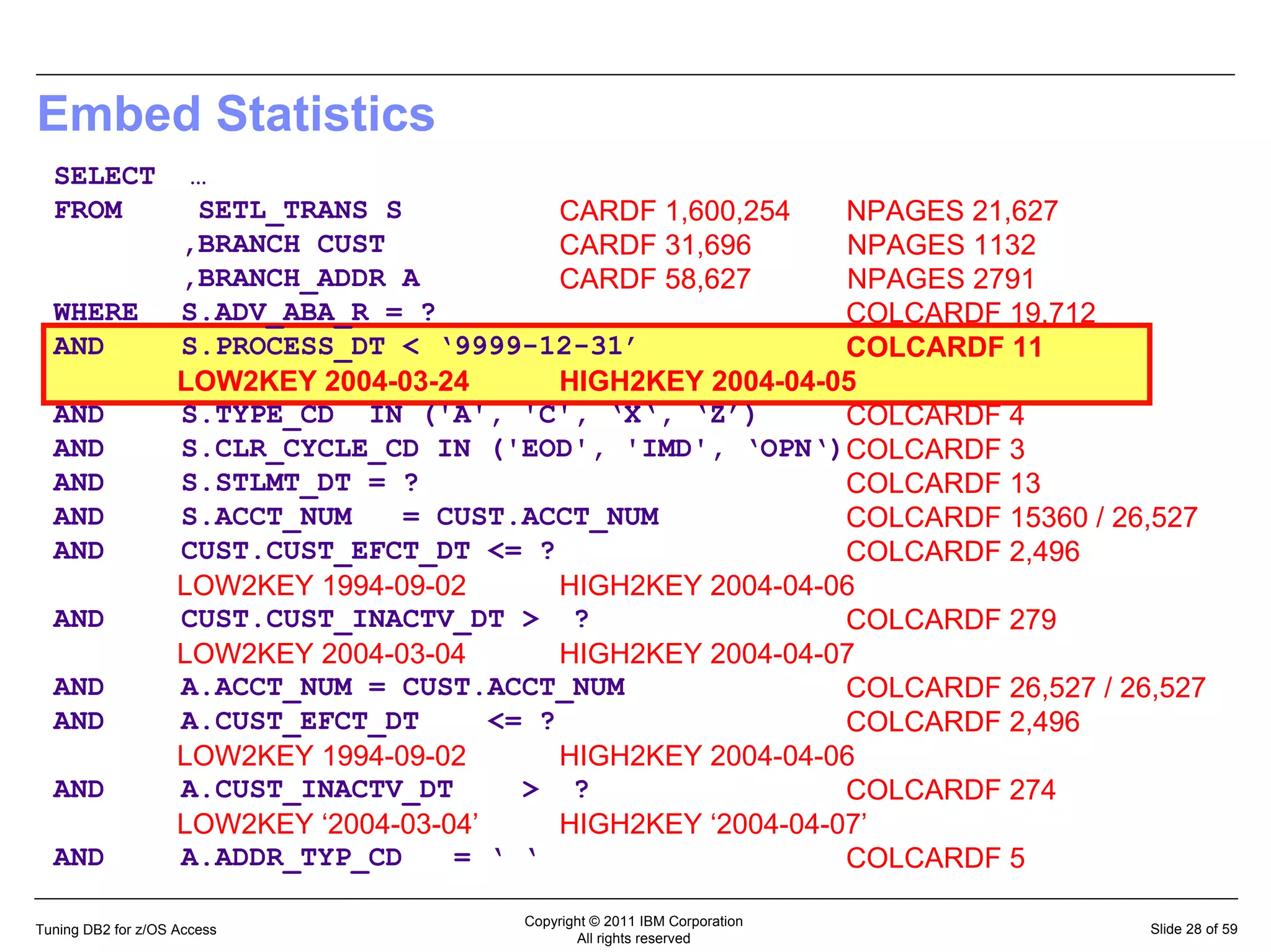
Task: Click 'LOW2KEY 2004-03-24' in highlighted row
Action: [323, 382]
